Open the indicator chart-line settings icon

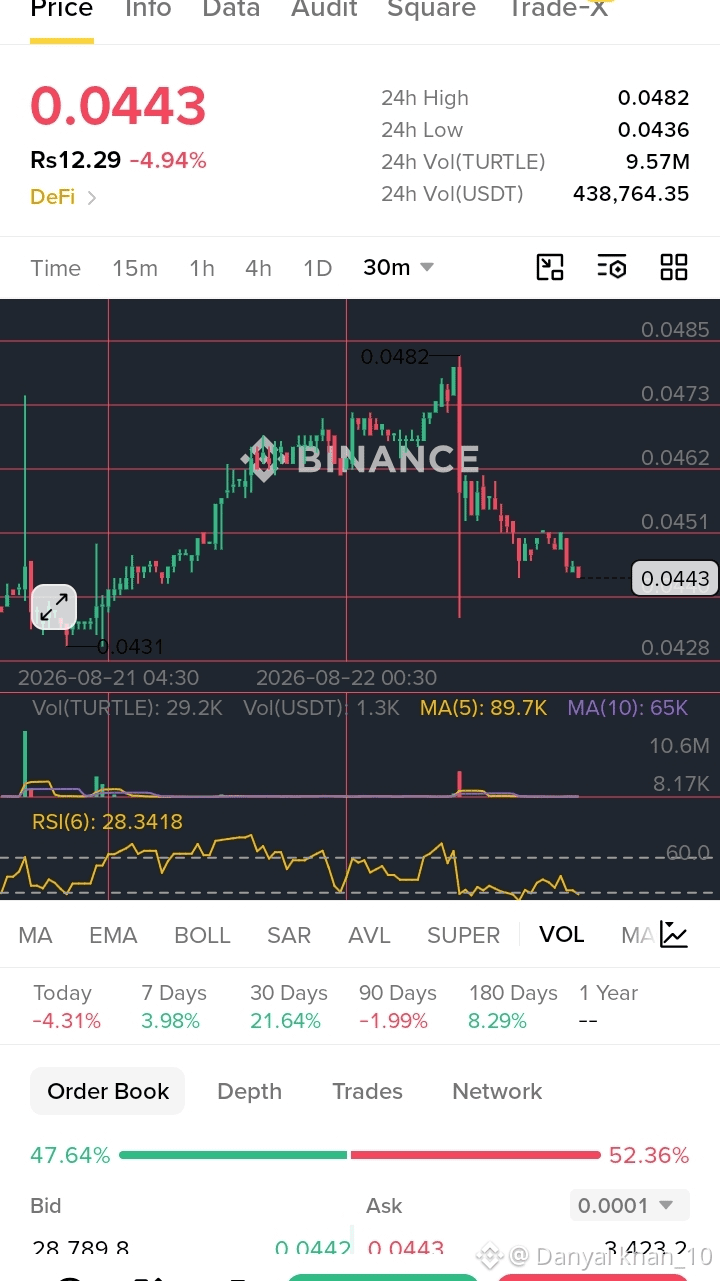[674, 935]
